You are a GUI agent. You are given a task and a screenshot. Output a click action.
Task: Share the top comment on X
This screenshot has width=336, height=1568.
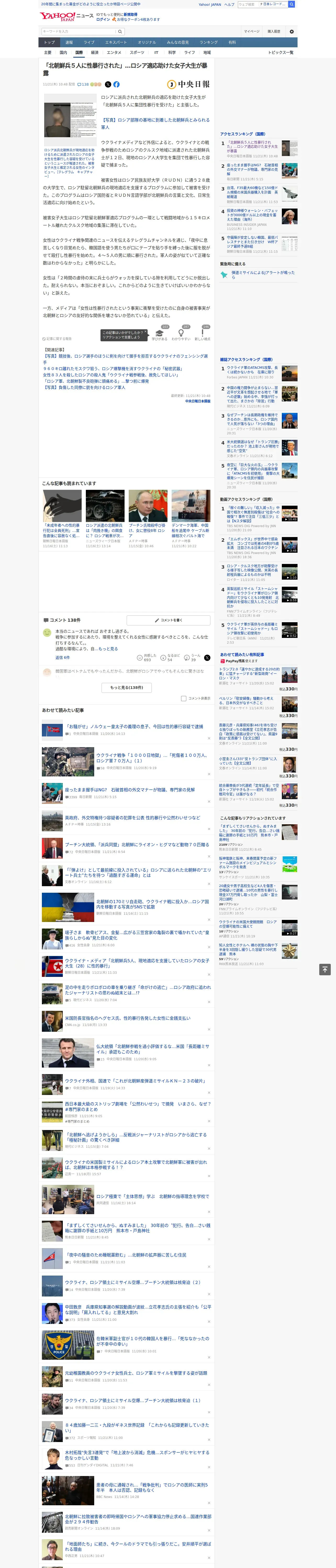click(207, 658)
